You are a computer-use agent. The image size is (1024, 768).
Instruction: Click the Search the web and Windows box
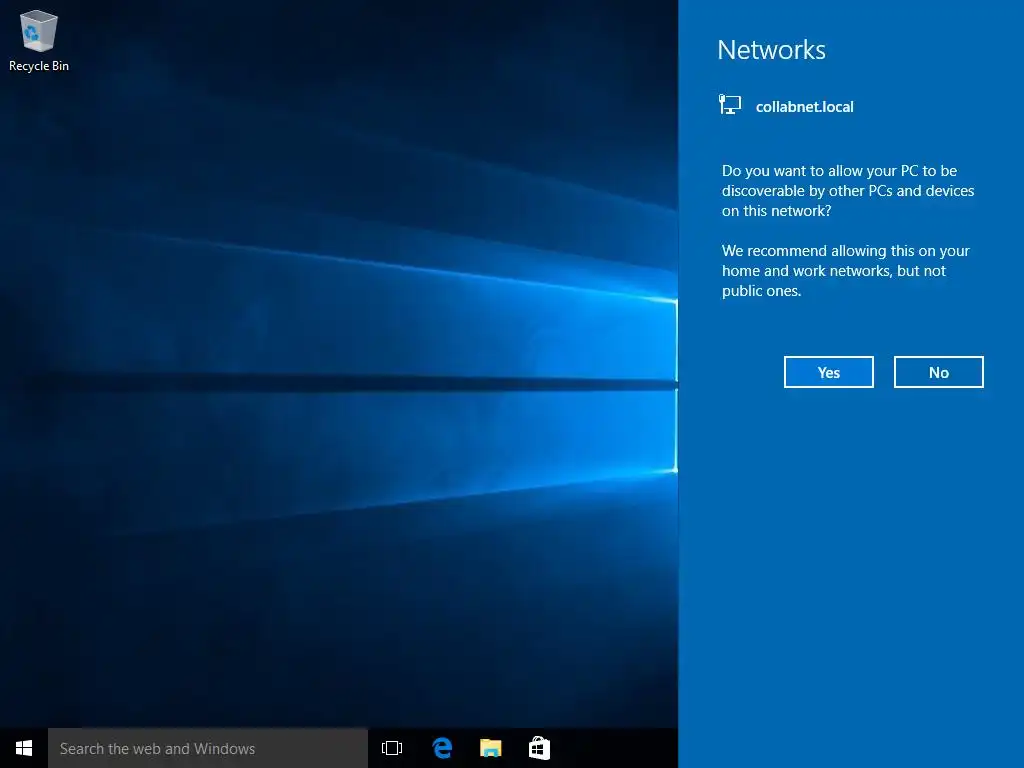point(208,748)
